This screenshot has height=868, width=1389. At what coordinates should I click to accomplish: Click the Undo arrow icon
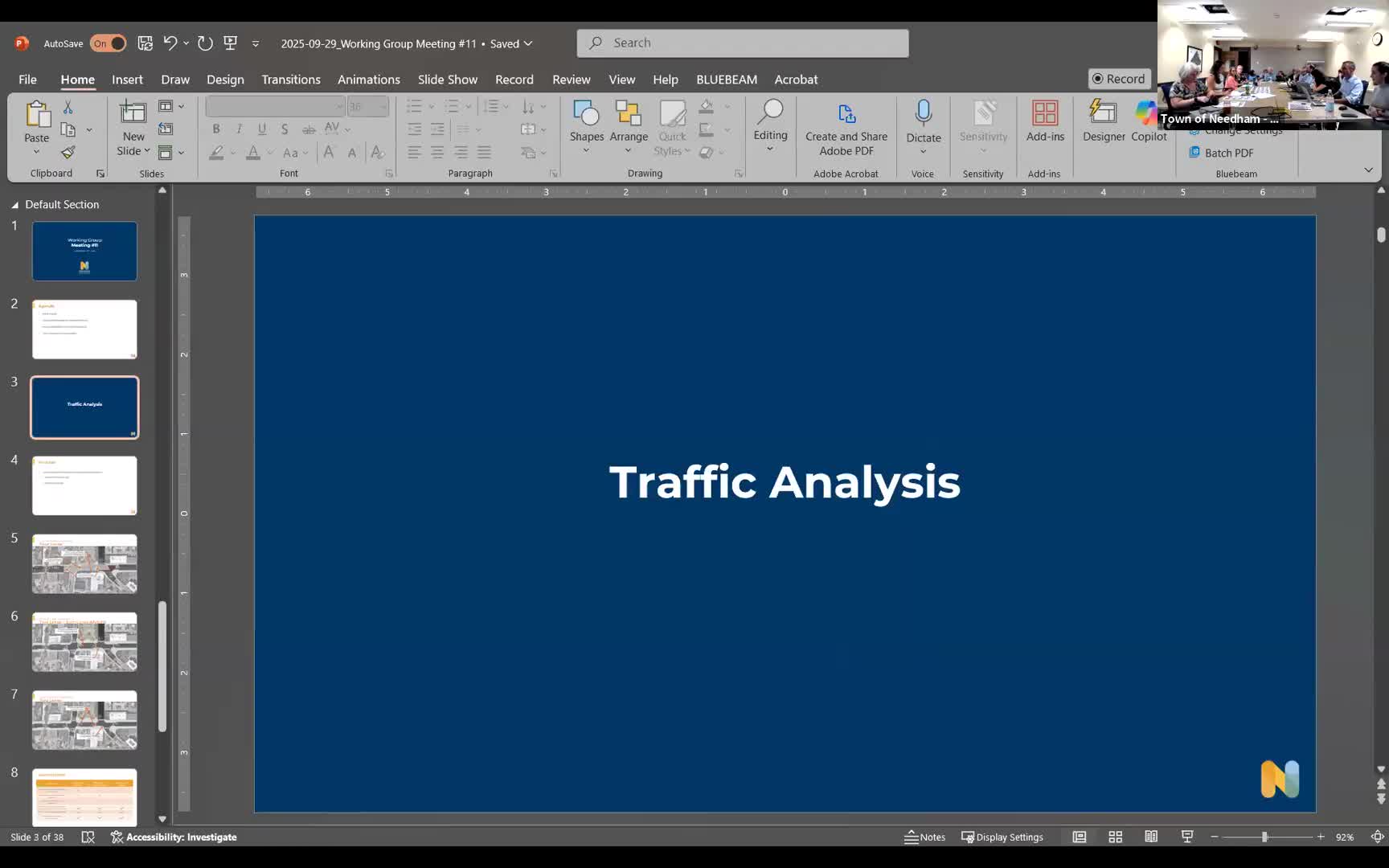pos(170,43)
